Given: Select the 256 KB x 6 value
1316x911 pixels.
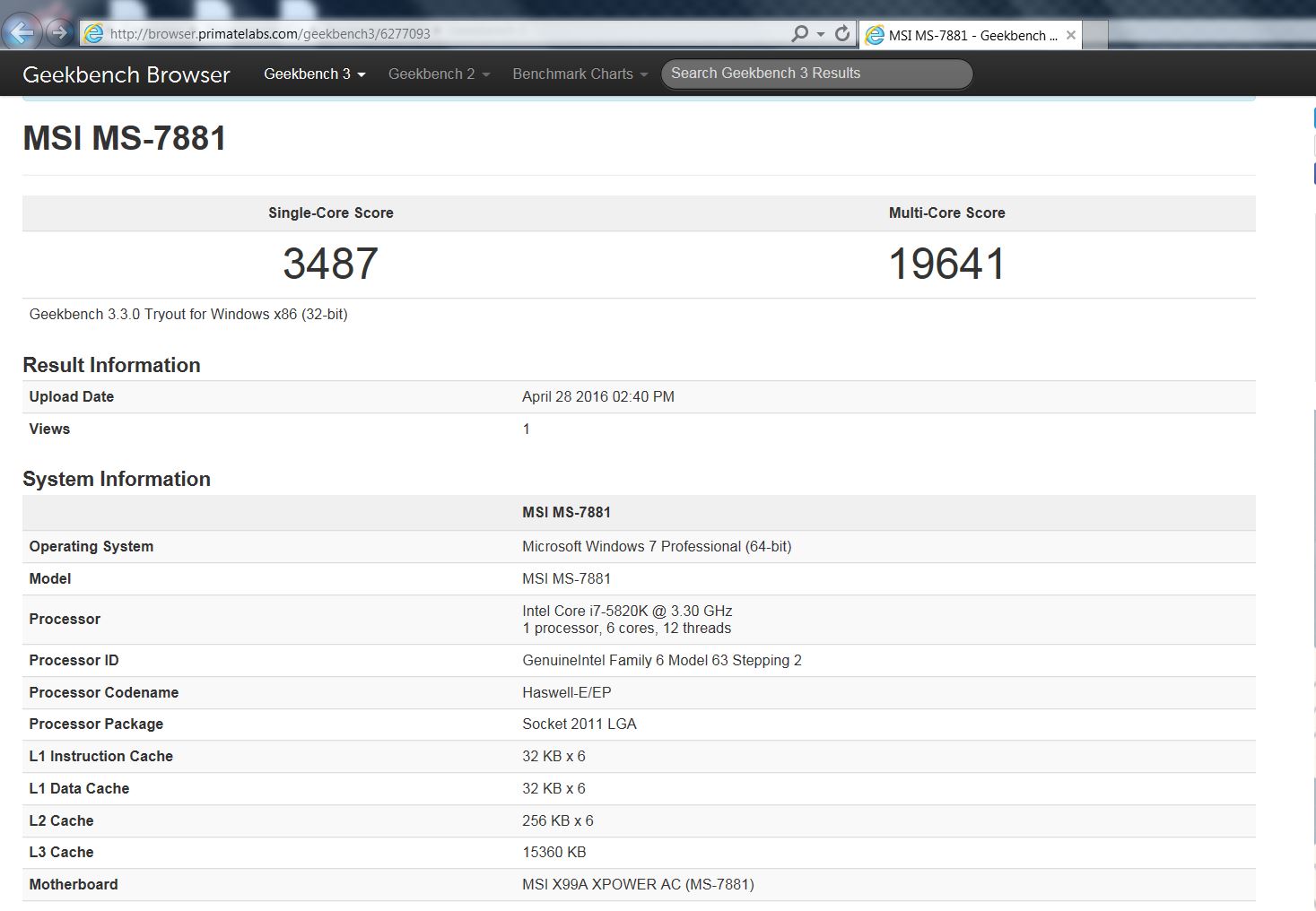Looking at the screenshot, I should coord(558,820).
